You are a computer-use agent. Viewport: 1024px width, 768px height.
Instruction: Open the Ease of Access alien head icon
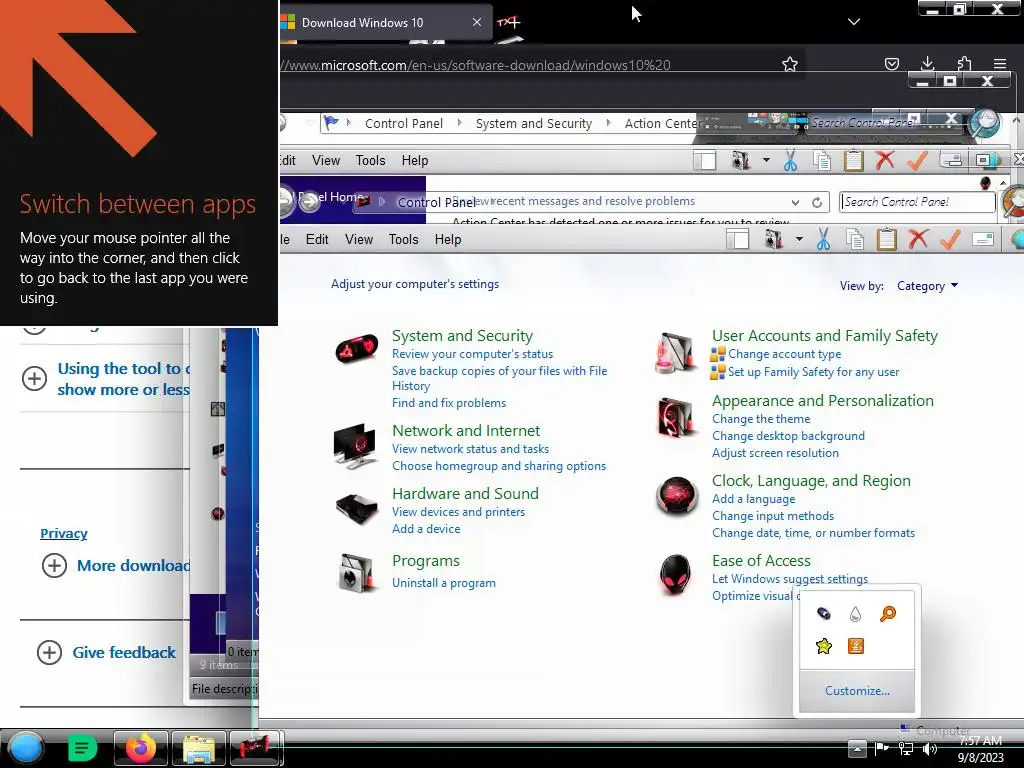675,574
